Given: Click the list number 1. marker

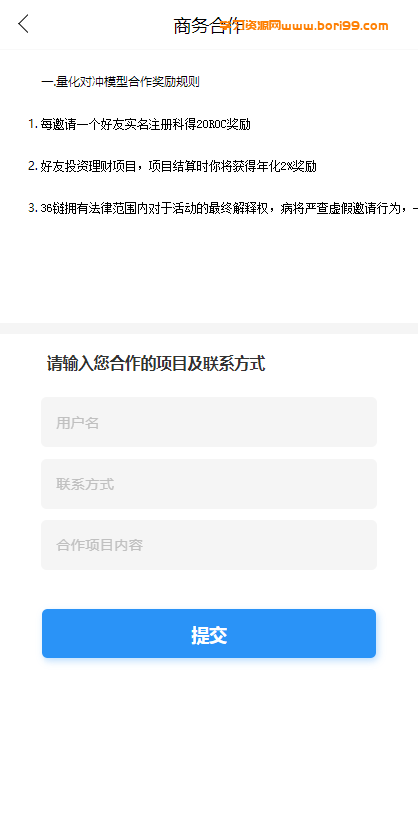Looking at the screenshot, I should pyautogui.click(x=33, y=124).
